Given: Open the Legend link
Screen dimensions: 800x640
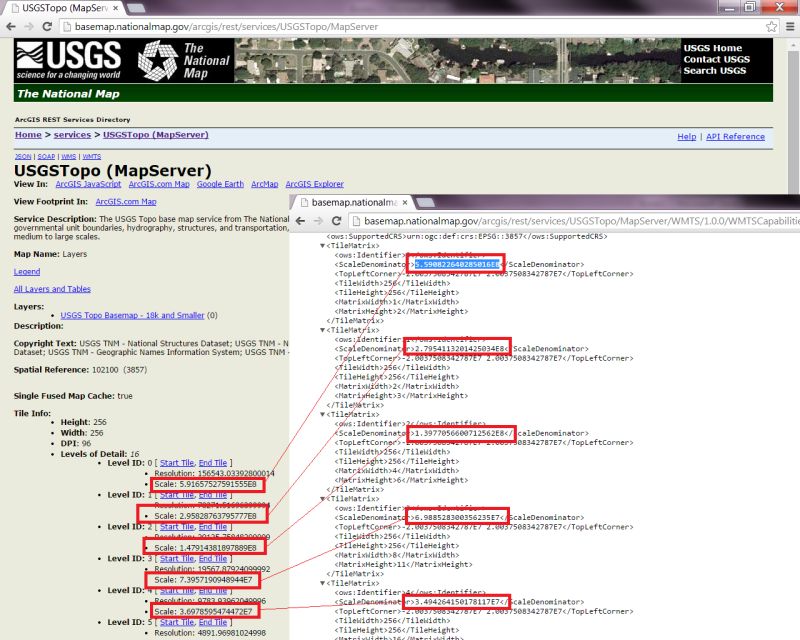Looking at the screenshot, I should 27,272.
